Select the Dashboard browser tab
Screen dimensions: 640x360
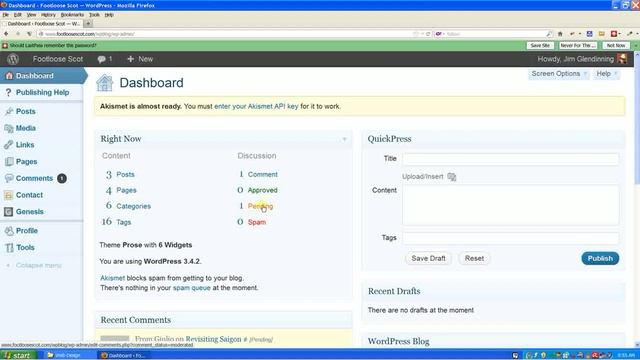point(42,24)
